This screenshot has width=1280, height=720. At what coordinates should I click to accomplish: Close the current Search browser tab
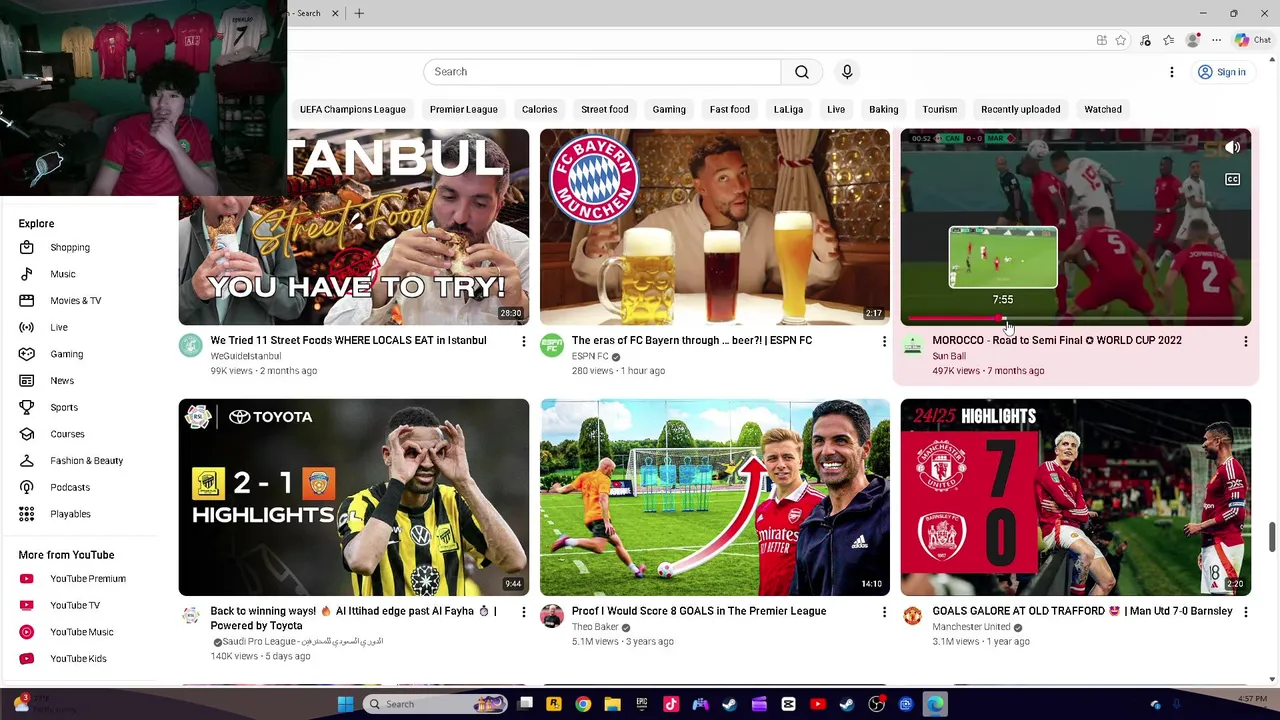pos(335,13)
